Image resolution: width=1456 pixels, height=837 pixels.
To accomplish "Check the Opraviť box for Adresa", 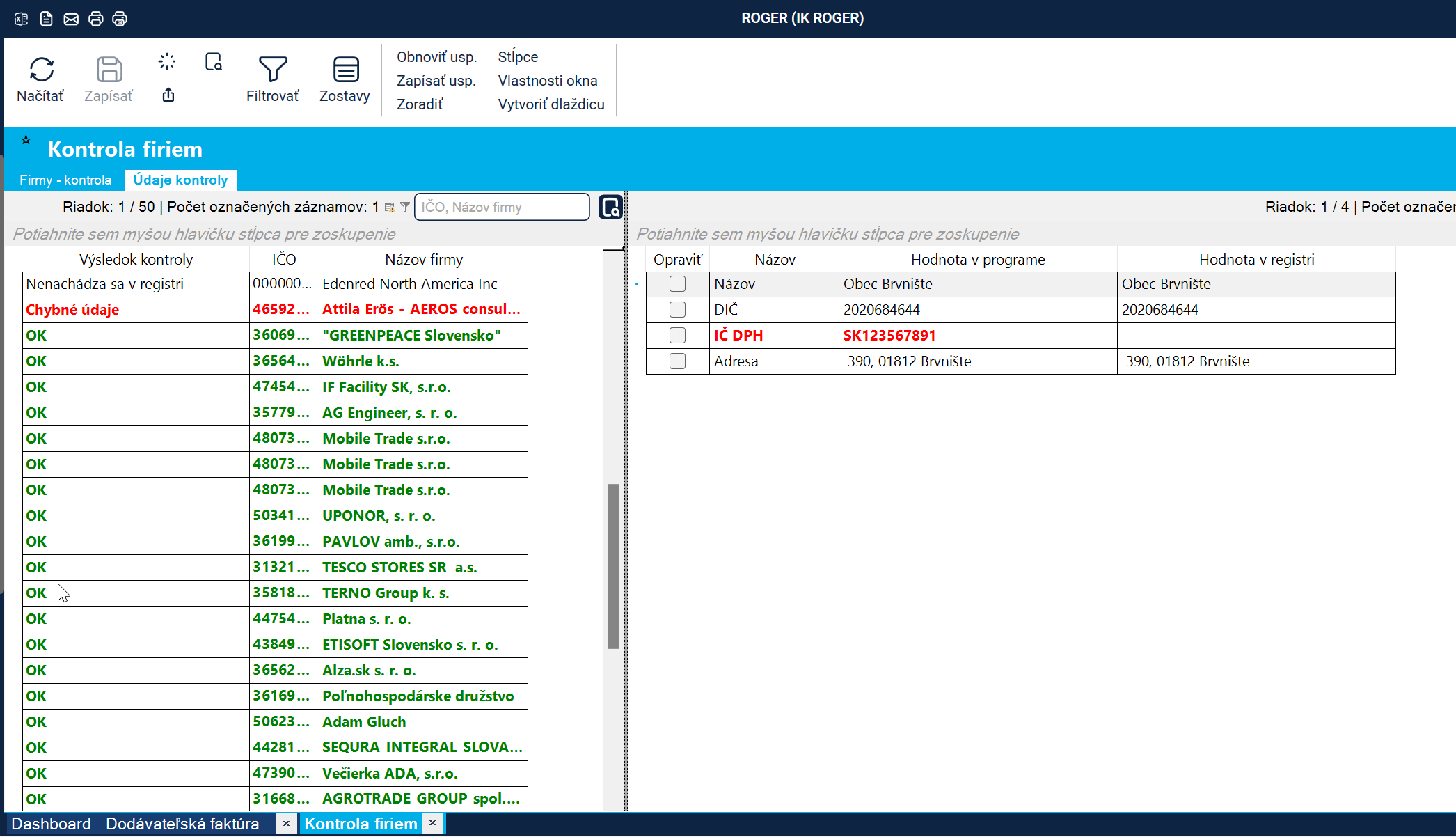I will [677, 361].
